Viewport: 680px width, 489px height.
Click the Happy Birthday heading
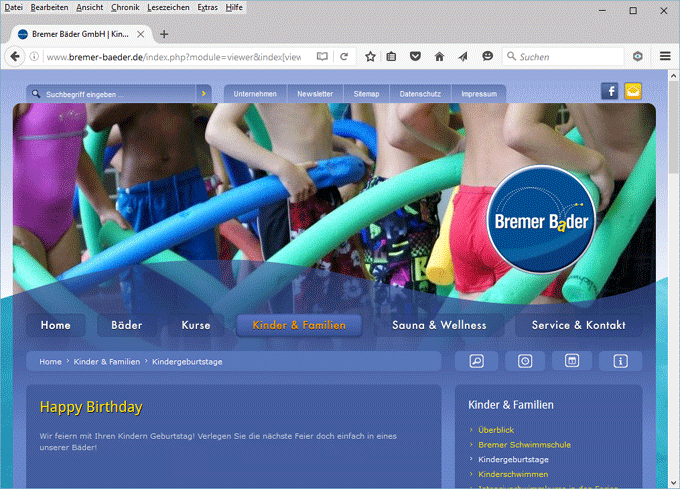click(91, 407)
